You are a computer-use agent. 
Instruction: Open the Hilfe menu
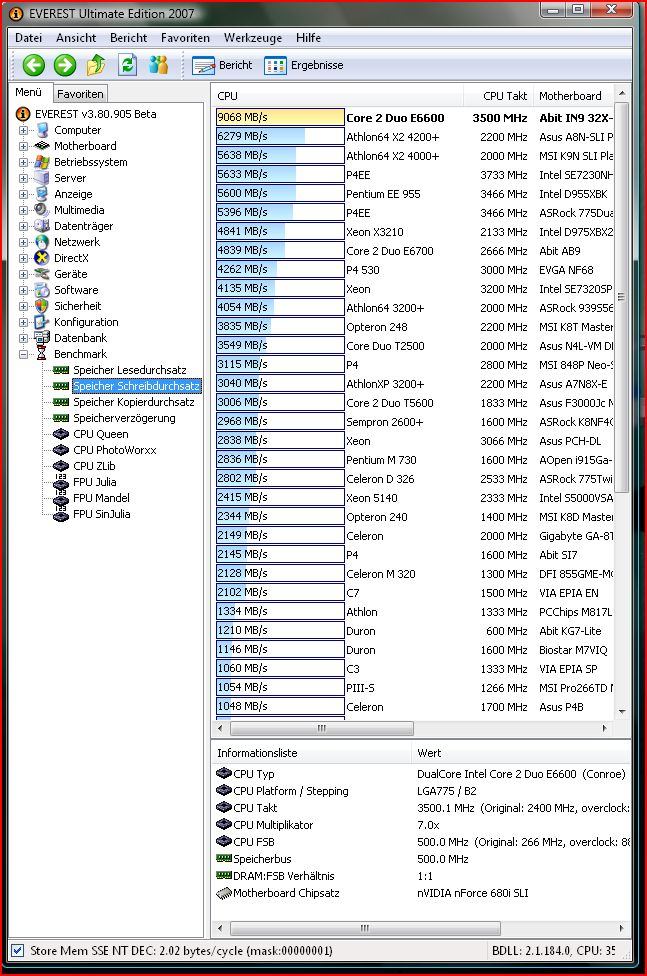tap(308, 38)
